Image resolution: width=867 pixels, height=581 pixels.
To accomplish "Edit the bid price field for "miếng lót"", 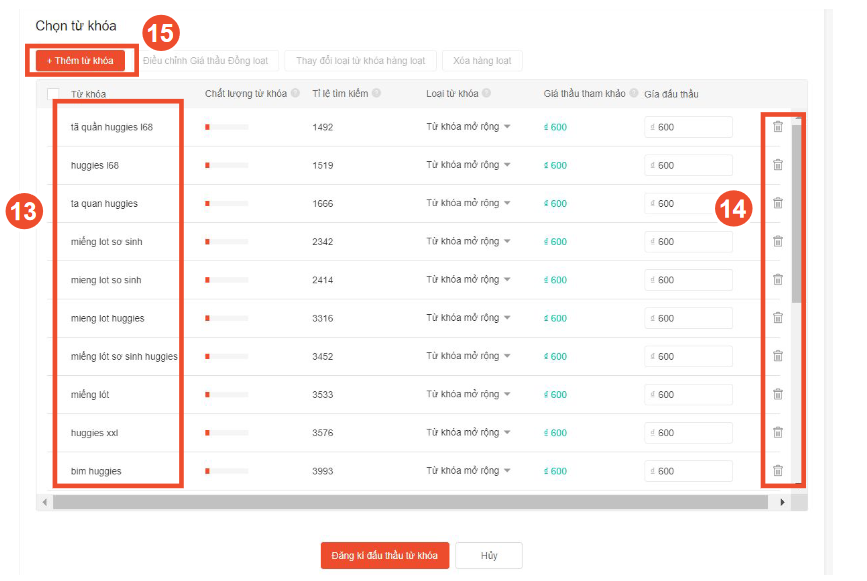I will (688, 393).
